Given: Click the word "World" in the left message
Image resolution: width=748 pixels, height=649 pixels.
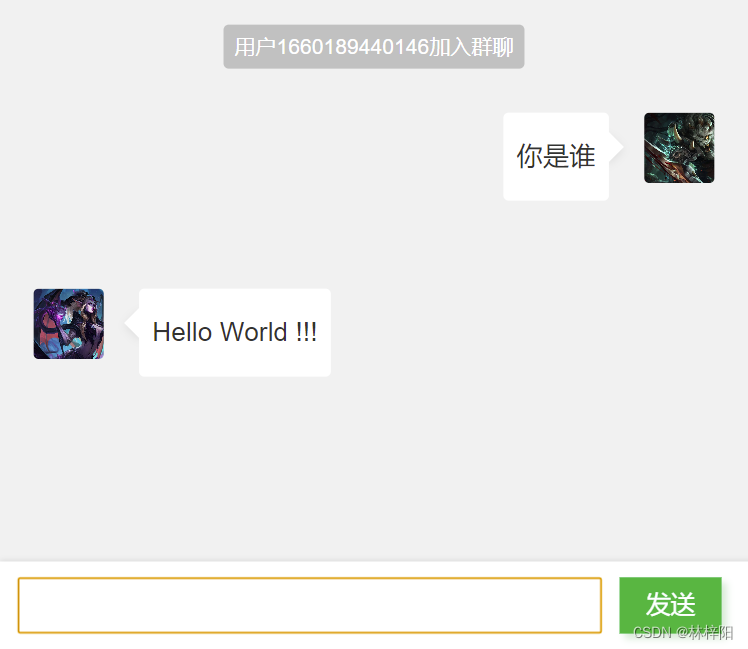Looking at the screenshot, I should click(254, 332).
